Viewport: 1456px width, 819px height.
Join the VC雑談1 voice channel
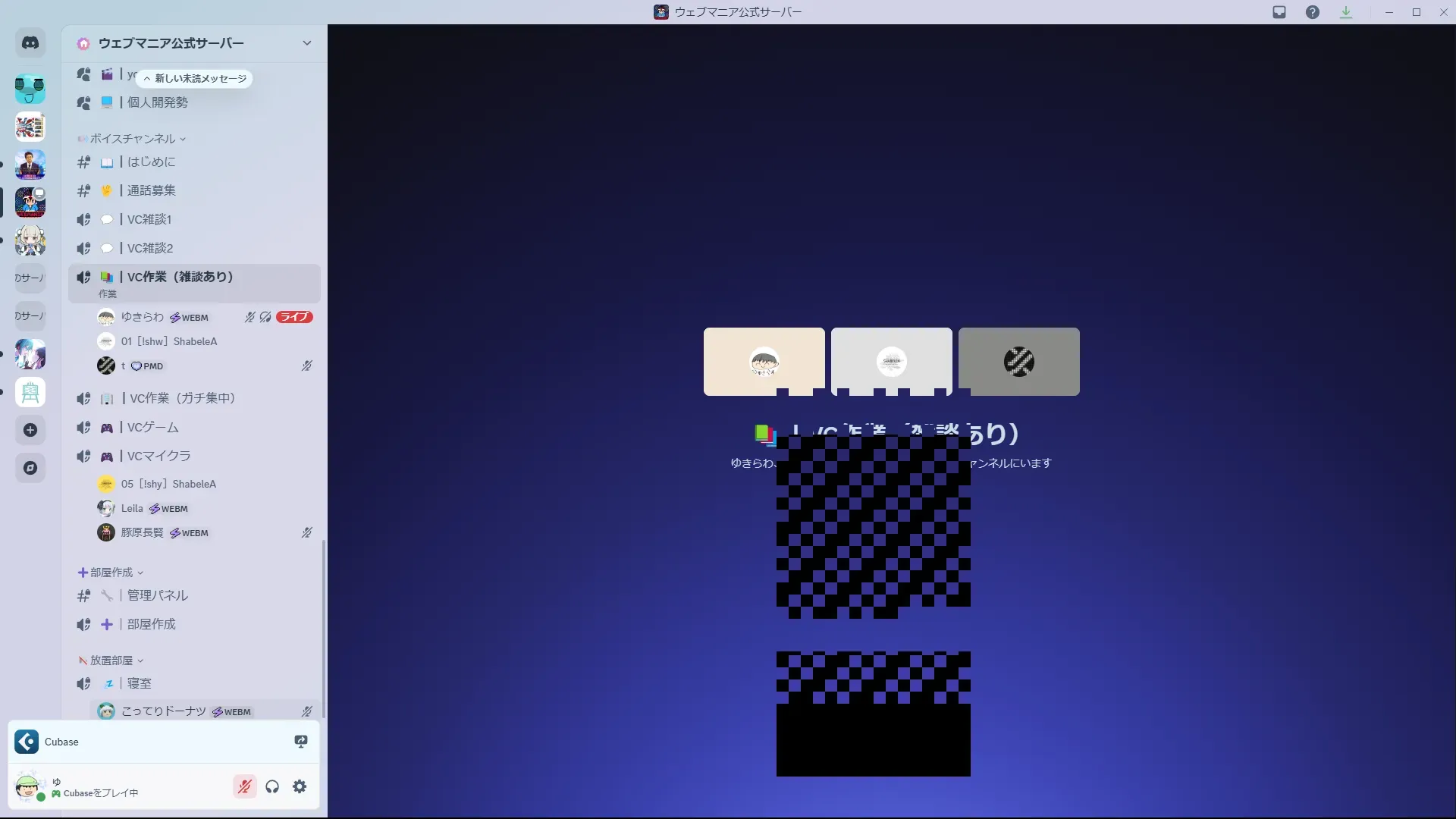coord(149,219)
